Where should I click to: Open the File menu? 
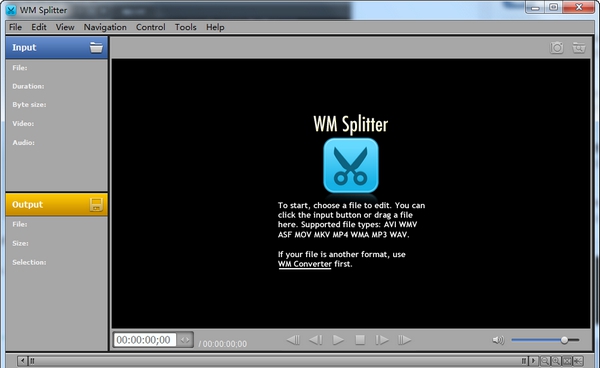[15, 27]
